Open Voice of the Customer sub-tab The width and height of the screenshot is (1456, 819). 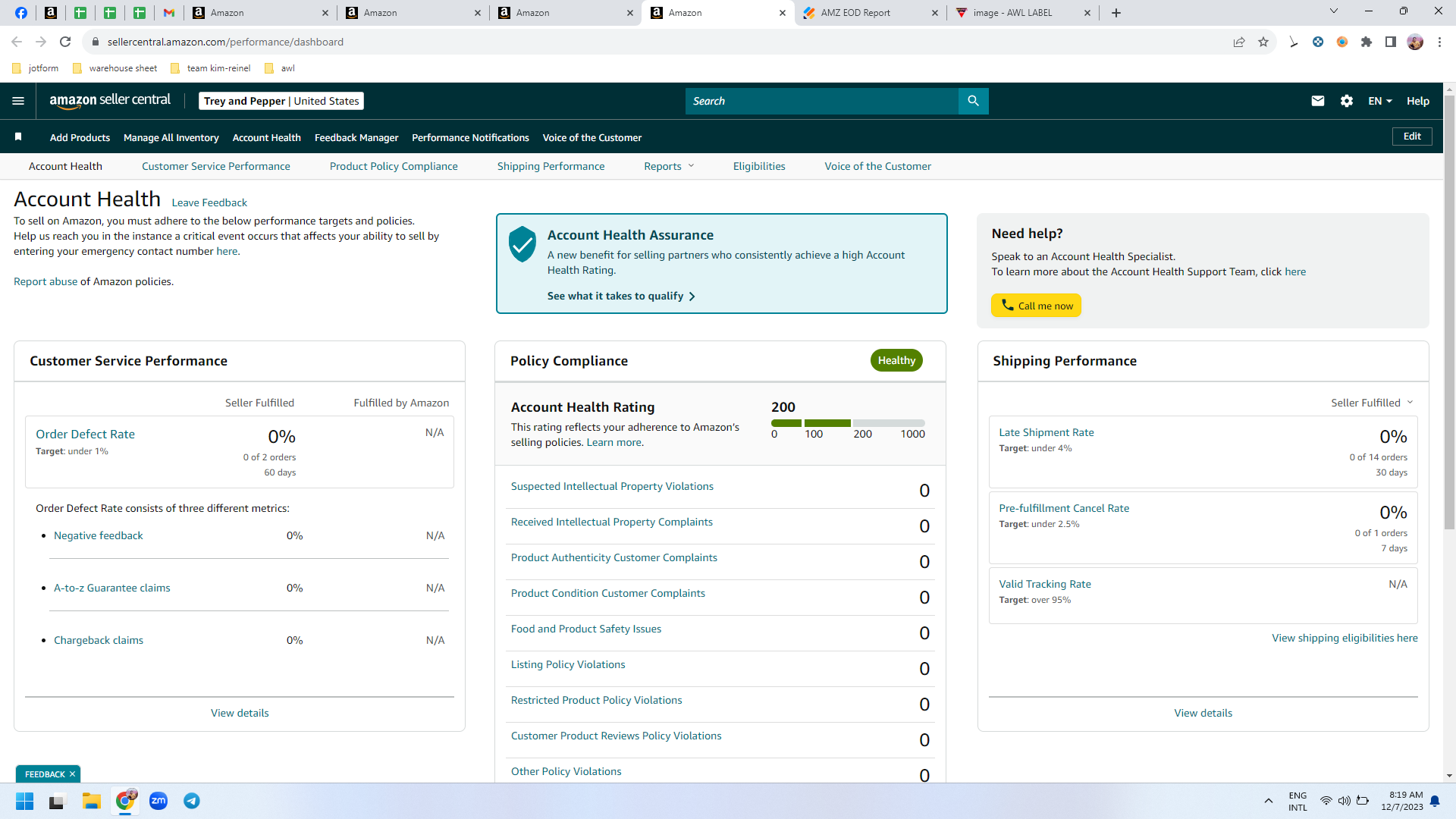coord(877,166)
